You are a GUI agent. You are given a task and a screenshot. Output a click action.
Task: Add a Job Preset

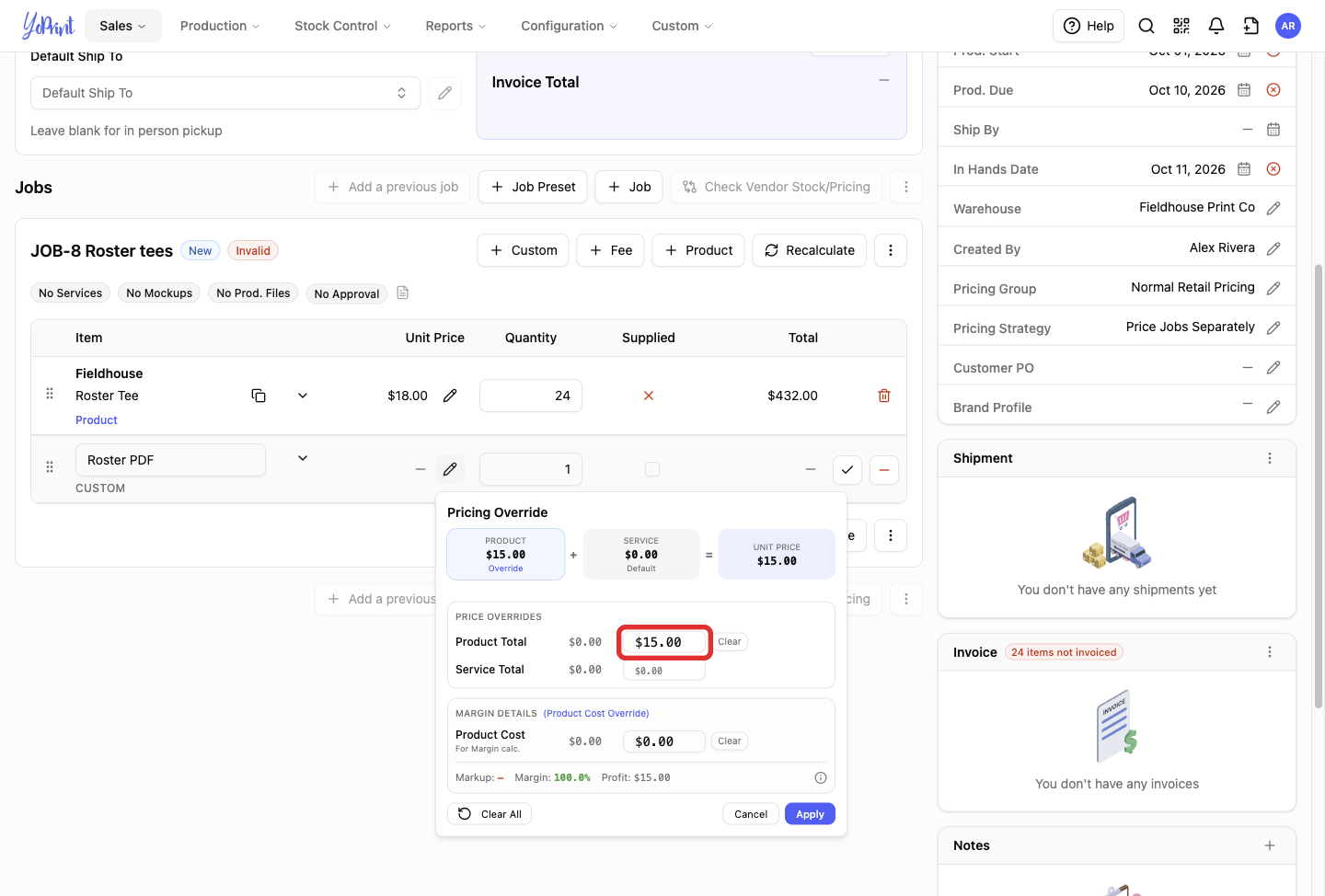[x=534, y=187]
